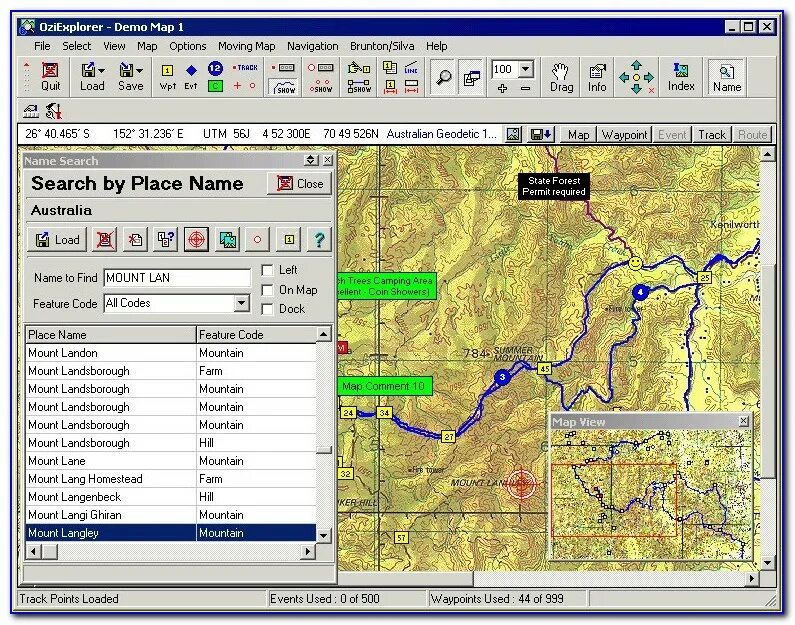Click the red target position icon in Name Search

point(197,239)
